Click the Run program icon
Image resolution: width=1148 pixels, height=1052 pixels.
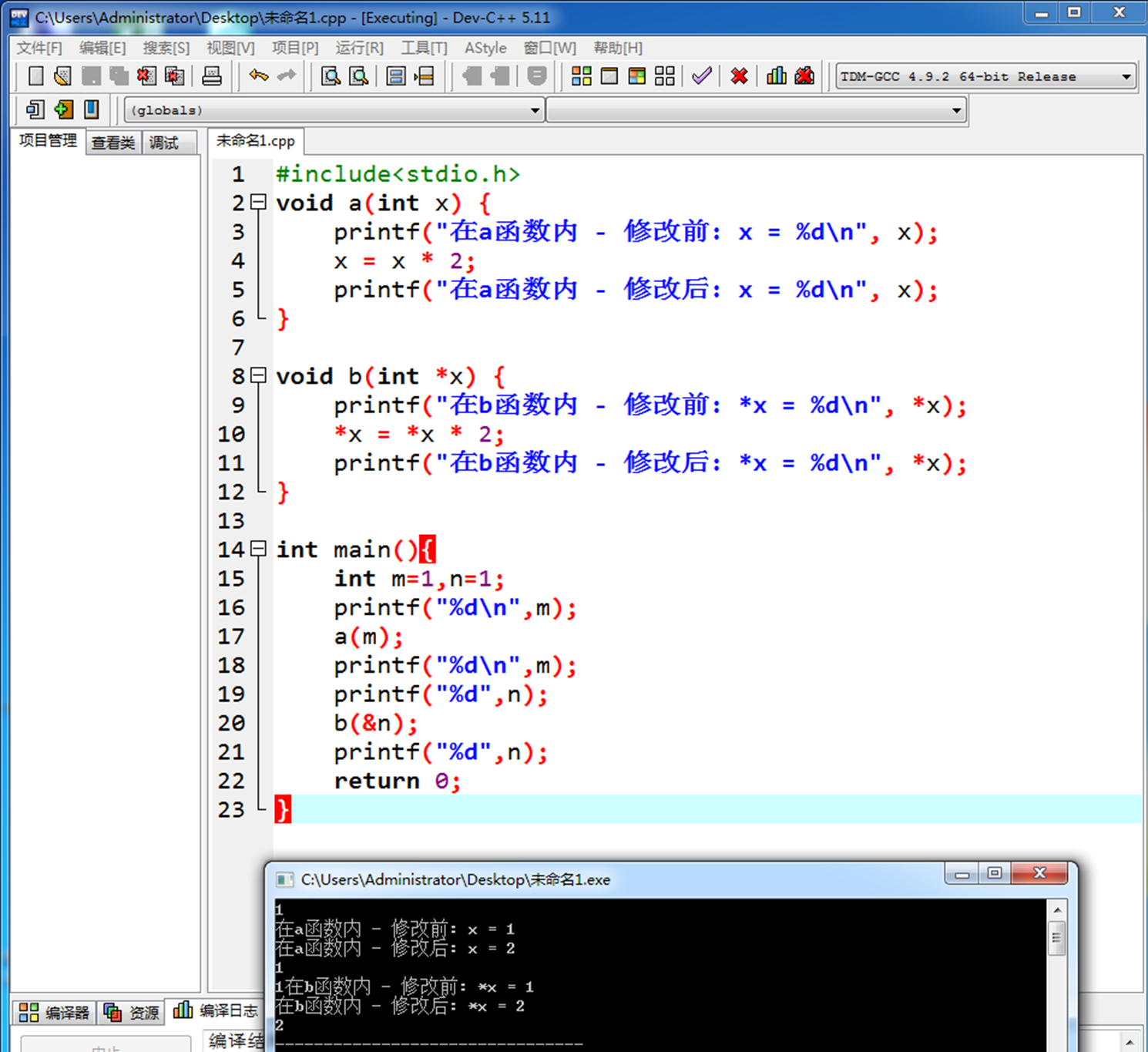609,76
